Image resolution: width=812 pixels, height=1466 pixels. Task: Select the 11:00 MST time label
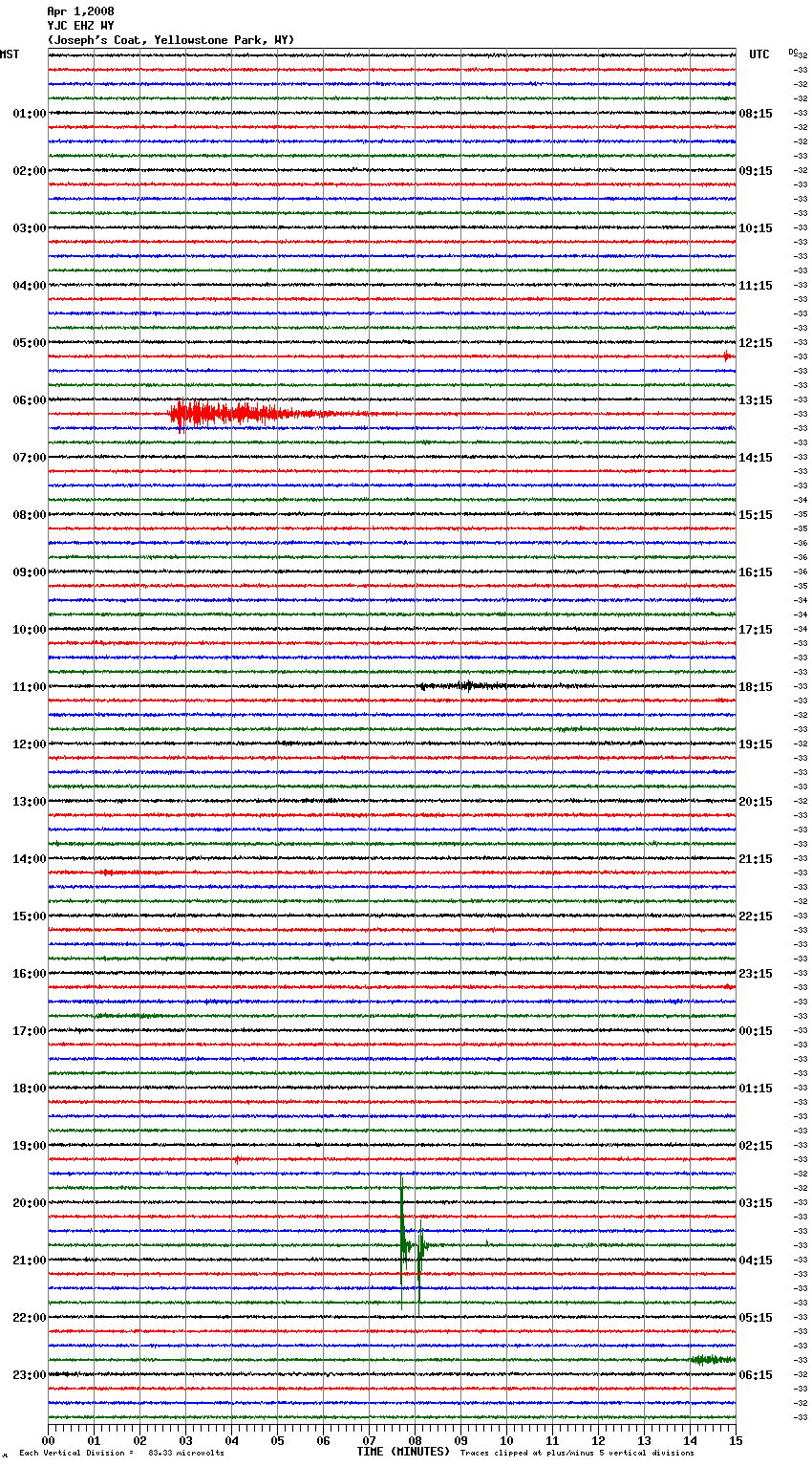click(30, 687)
